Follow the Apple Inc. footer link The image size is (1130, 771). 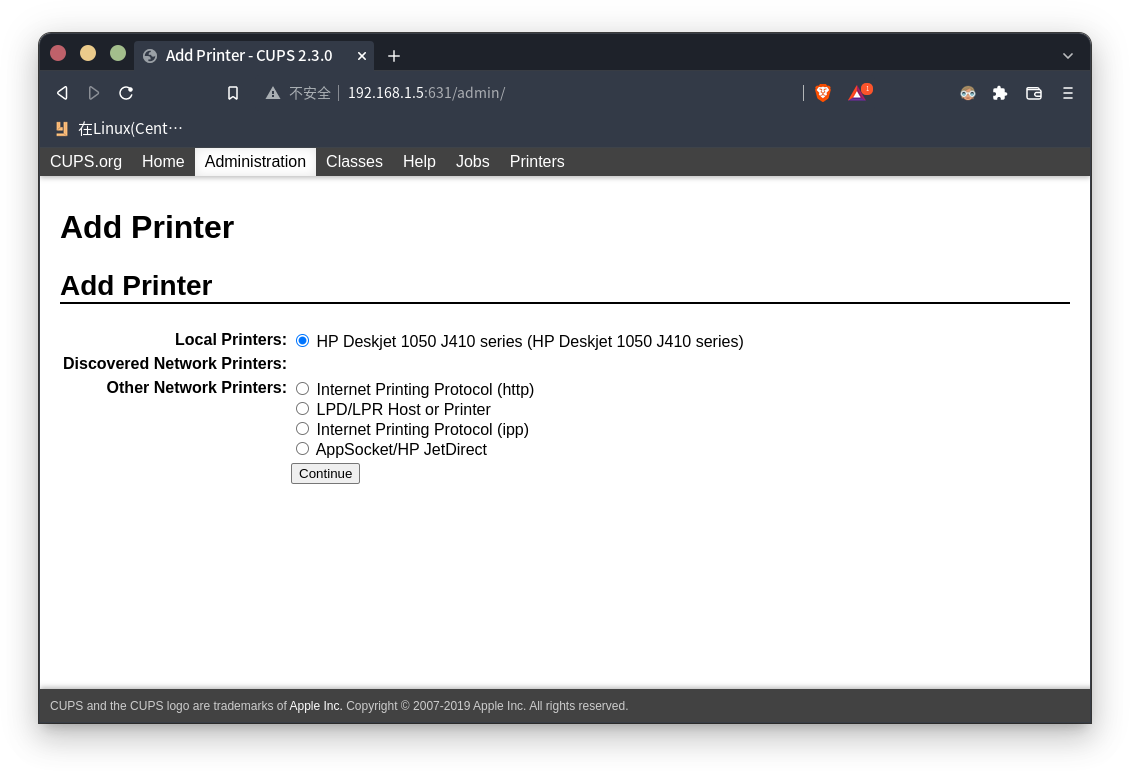pyautogui.click(x=316, y=706)
